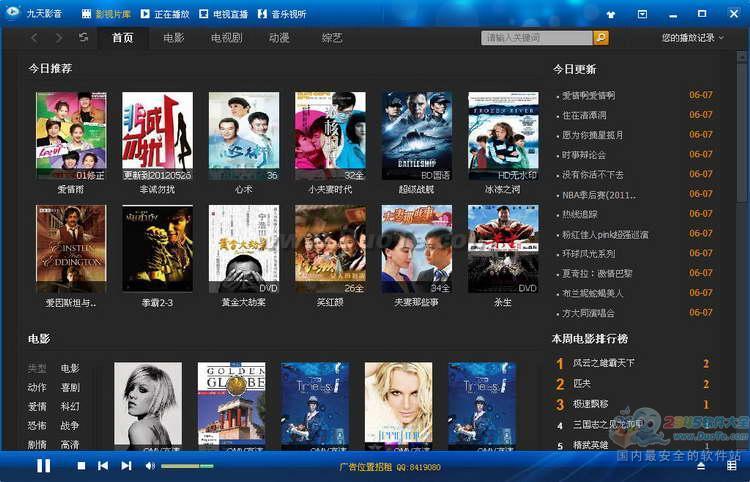Screen dimensions: 750x482
Task: Open 方大同演唱会 update entry
Action: pyautogui.click(x=588, y=313)
